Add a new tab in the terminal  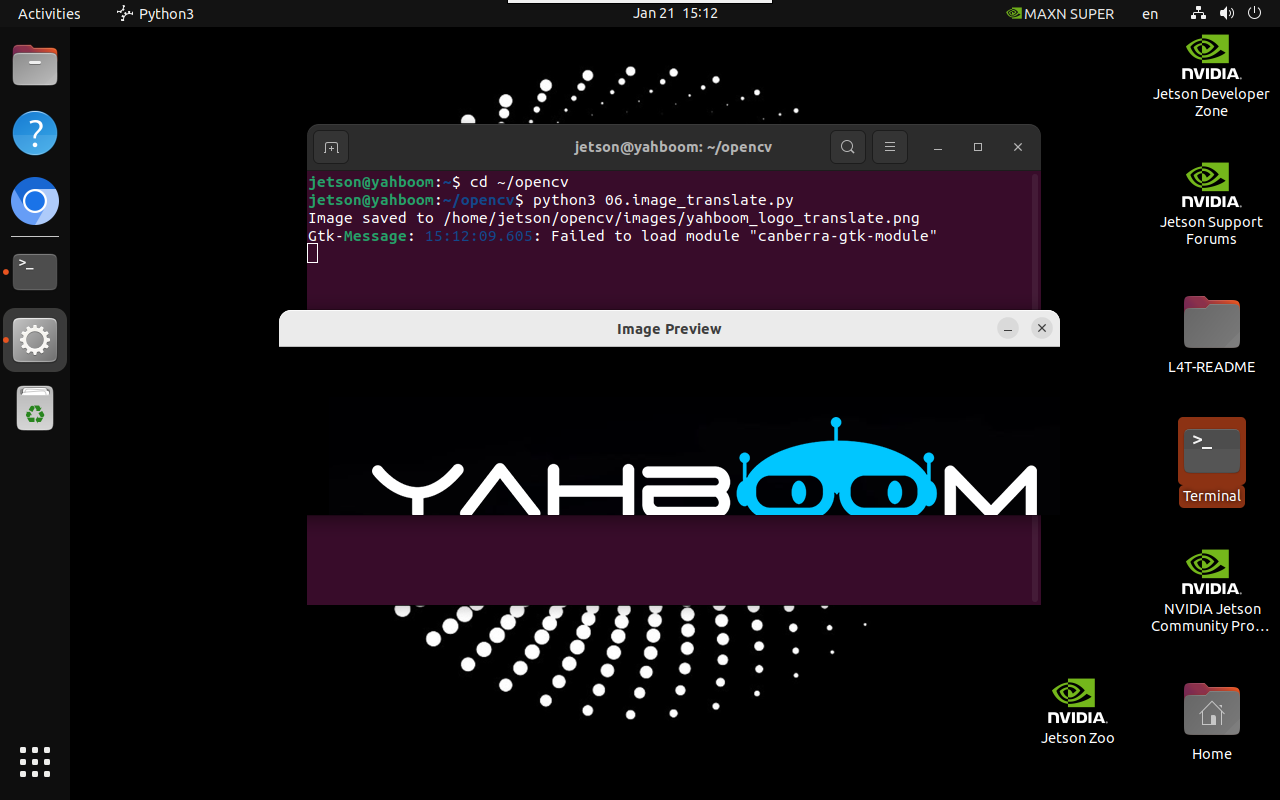[332, 147]
